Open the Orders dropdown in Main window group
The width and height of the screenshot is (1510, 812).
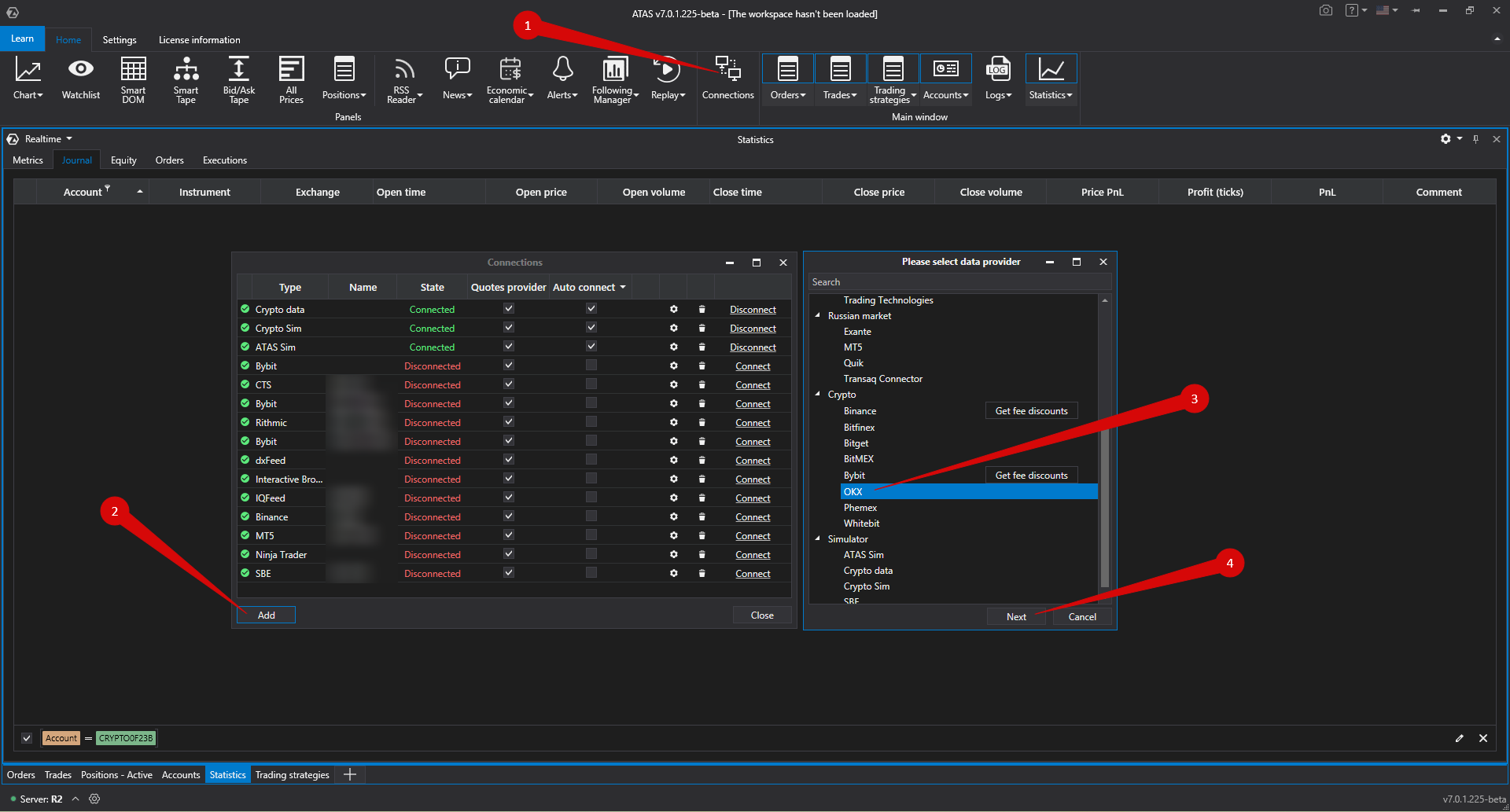788,95
